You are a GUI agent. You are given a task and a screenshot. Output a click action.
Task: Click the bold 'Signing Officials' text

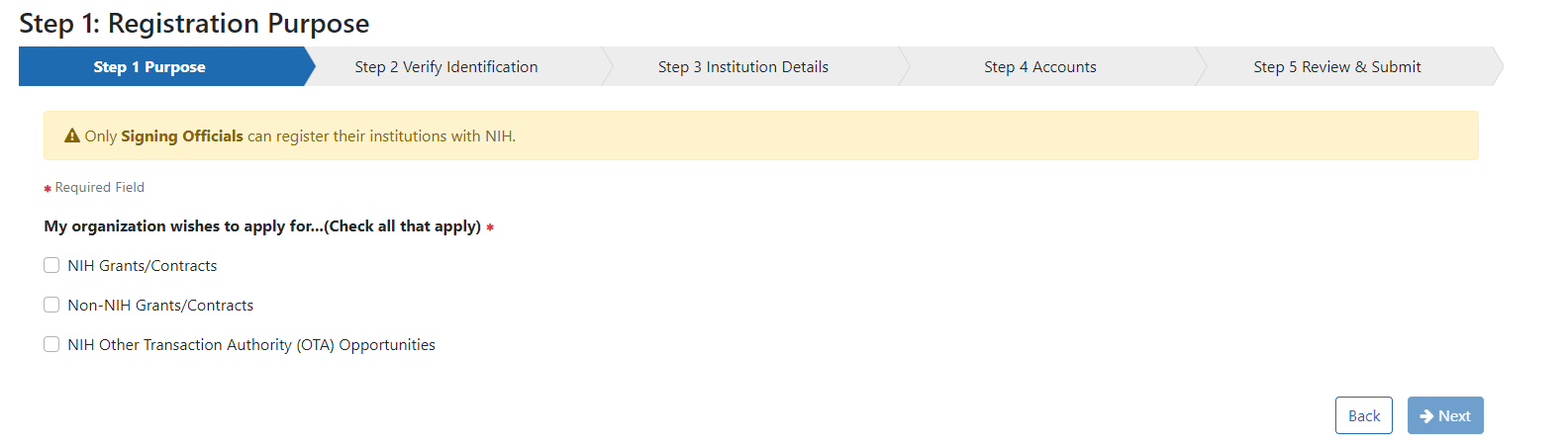pos(182,136)
